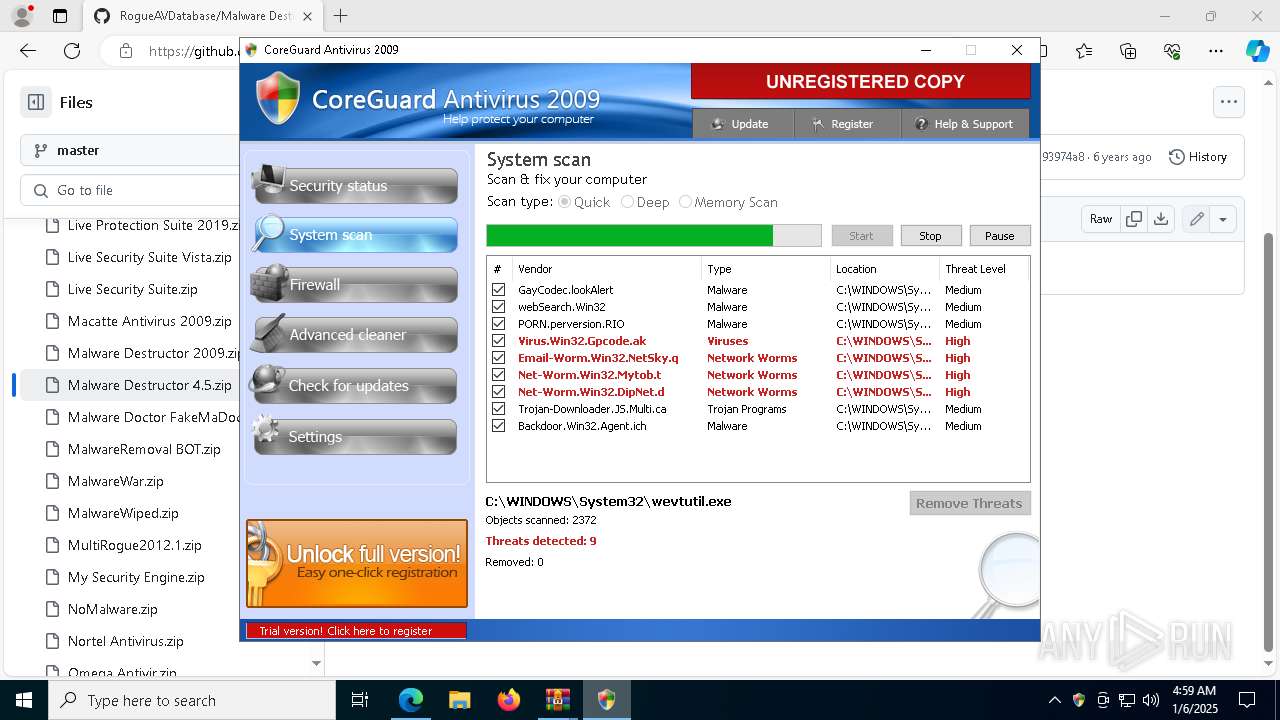Uncheck Trojan-Downloader.JS.Multi.ca checkbox
Screen dimensions: 1280x720
click(498, 409)
